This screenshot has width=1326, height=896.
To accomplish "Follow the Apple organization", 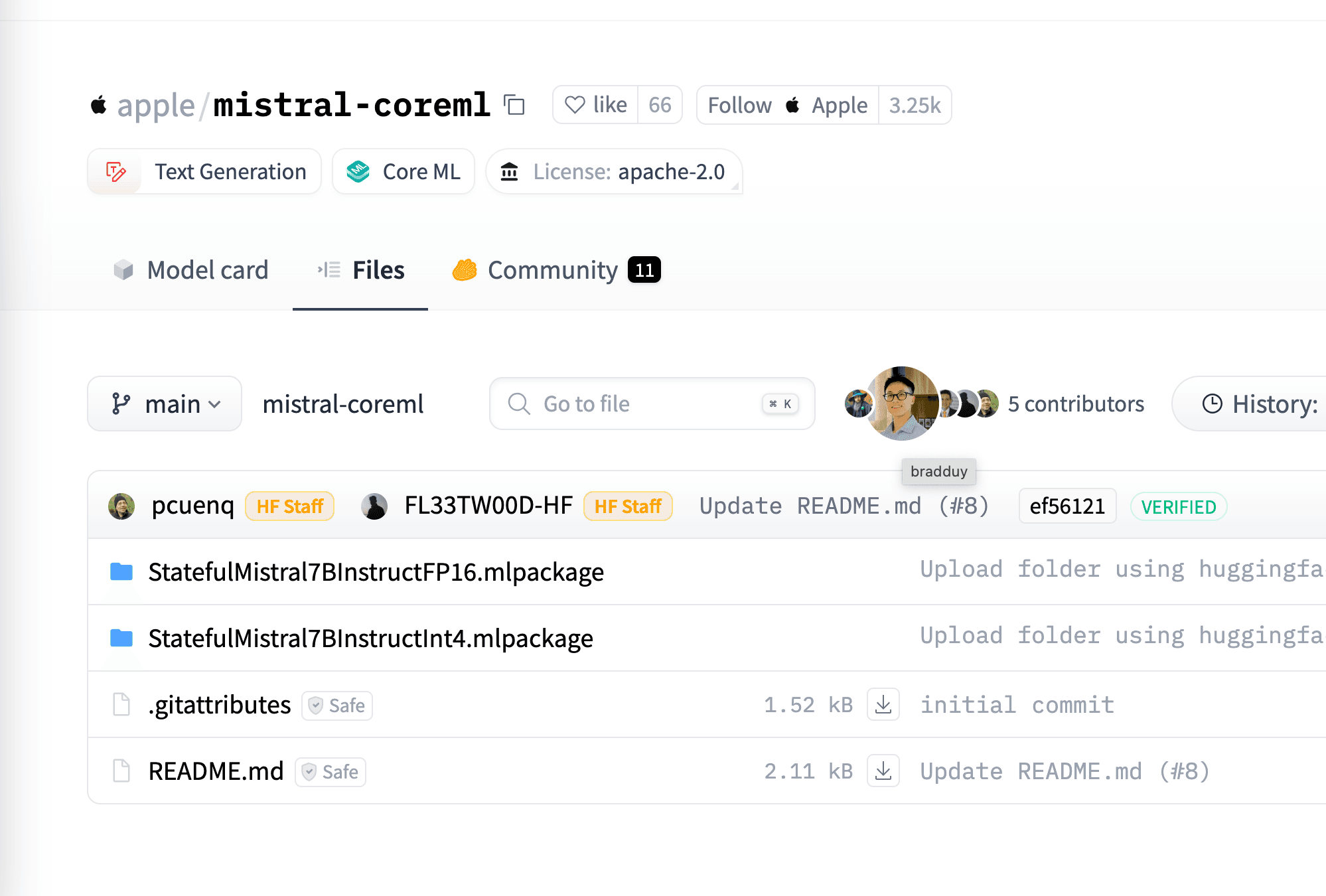I will [788, 105].
